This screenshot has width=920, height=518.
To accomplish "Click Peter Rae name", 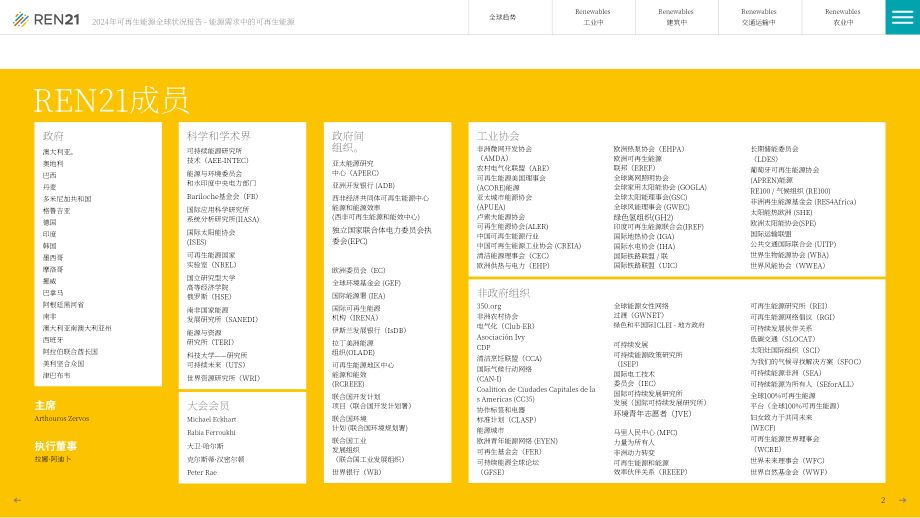I will (x=202, y=472).
